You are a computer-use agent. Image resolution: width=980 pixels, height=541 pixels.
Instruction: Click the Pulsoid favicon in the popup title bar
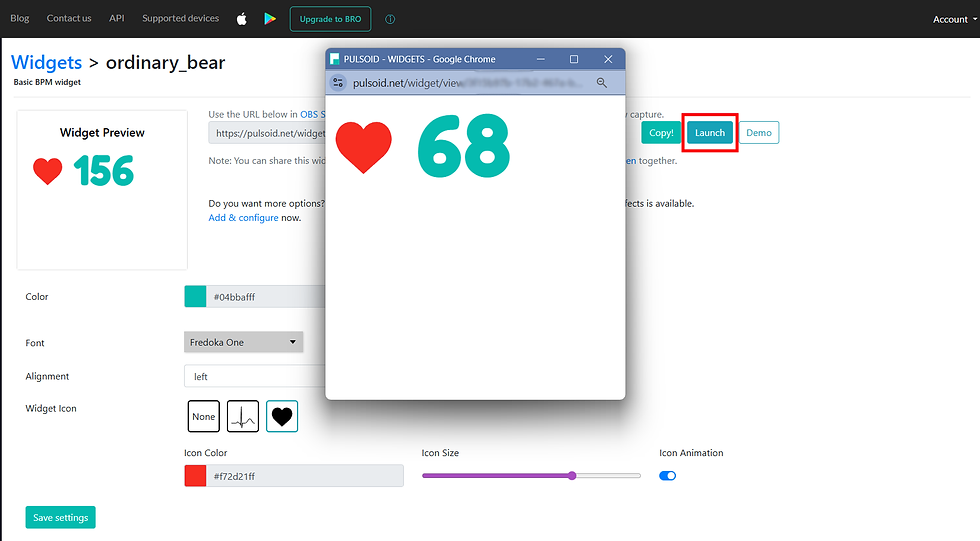coord(334,59)
